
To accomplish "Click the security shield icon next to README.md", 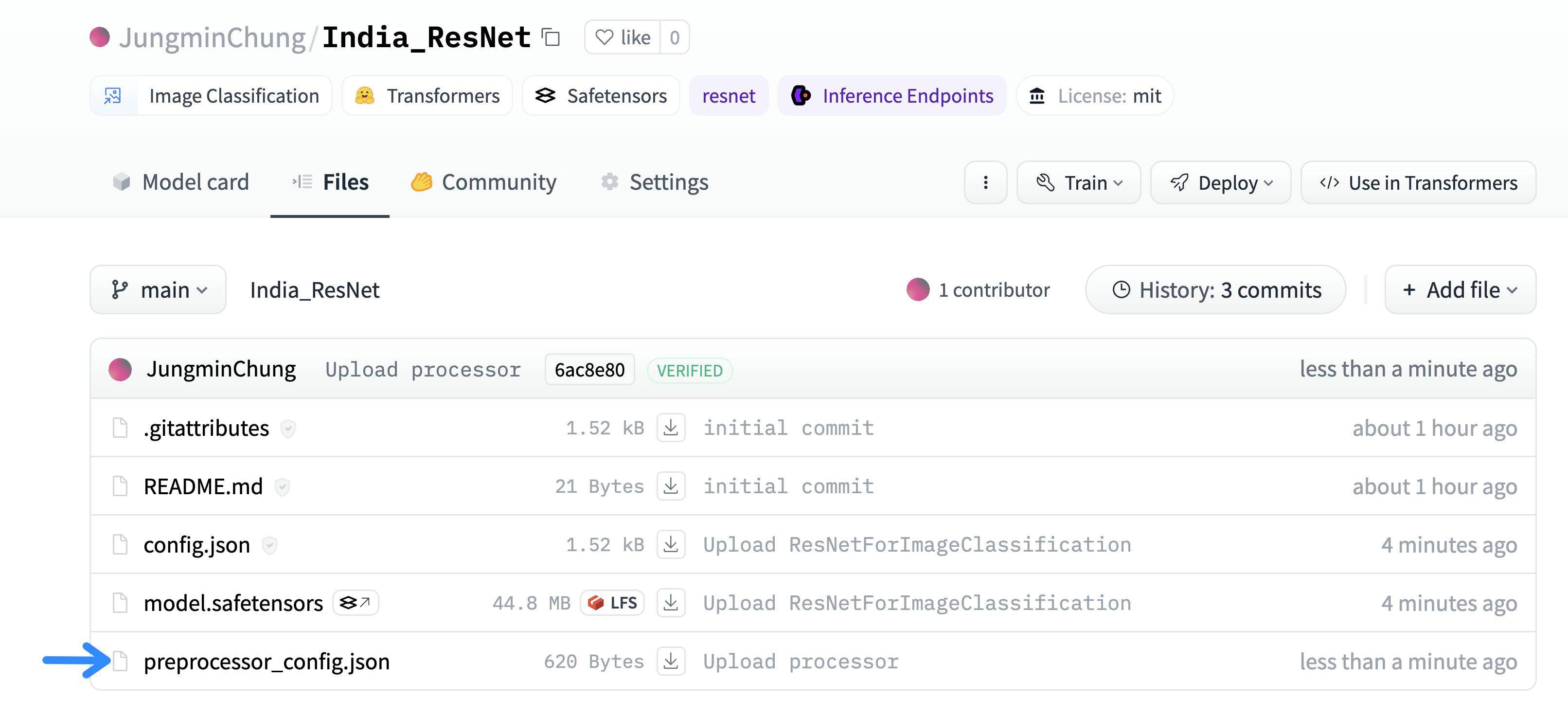I will click(x=282, y=487).
